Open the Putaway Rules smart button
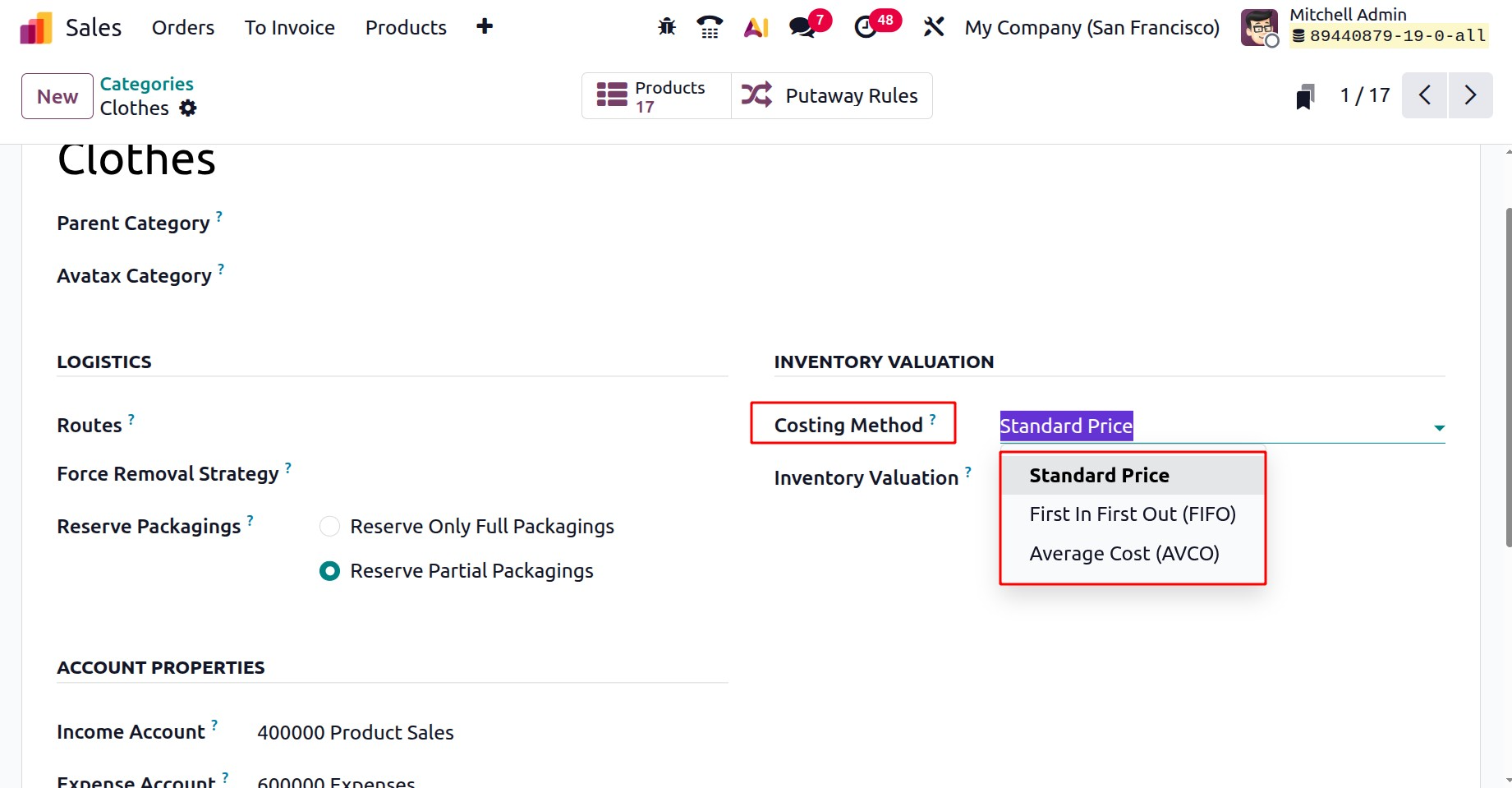The width and height of the screenshot is (1512, 788). point(831,96)
